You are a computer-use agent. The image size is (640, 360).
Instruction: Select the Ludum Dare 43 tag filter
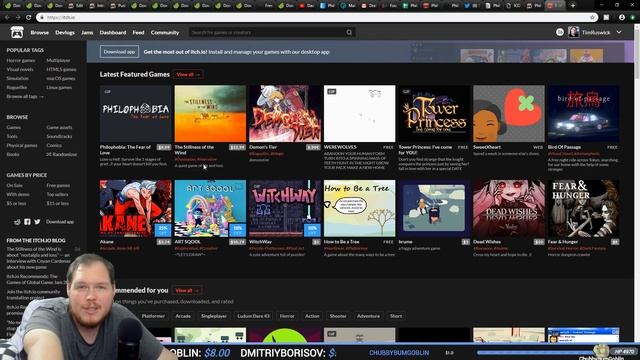pyautogui.click(x=253, y=316)
